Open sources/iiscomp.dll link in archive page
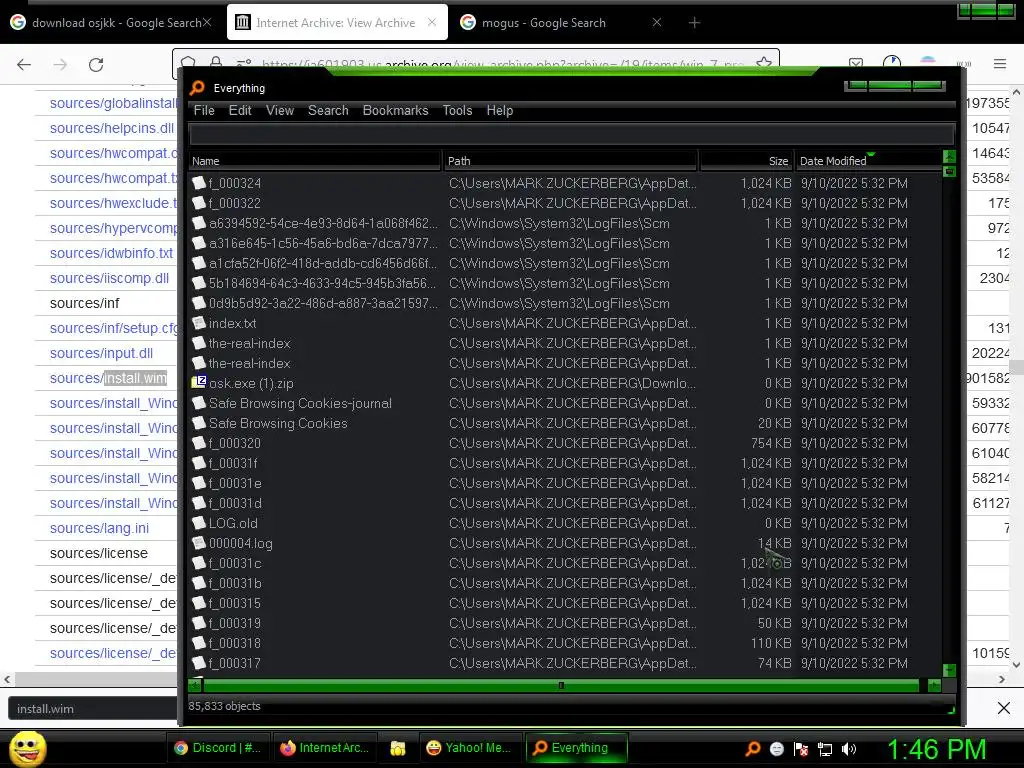Image resolution: width=1024 pixels, height=768 pixels. 109,278
